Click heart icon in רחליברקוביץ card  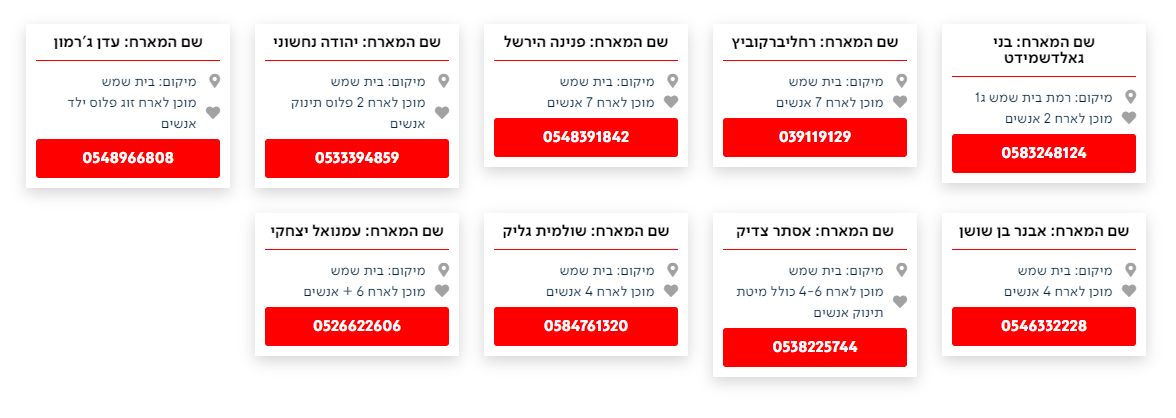900,102
